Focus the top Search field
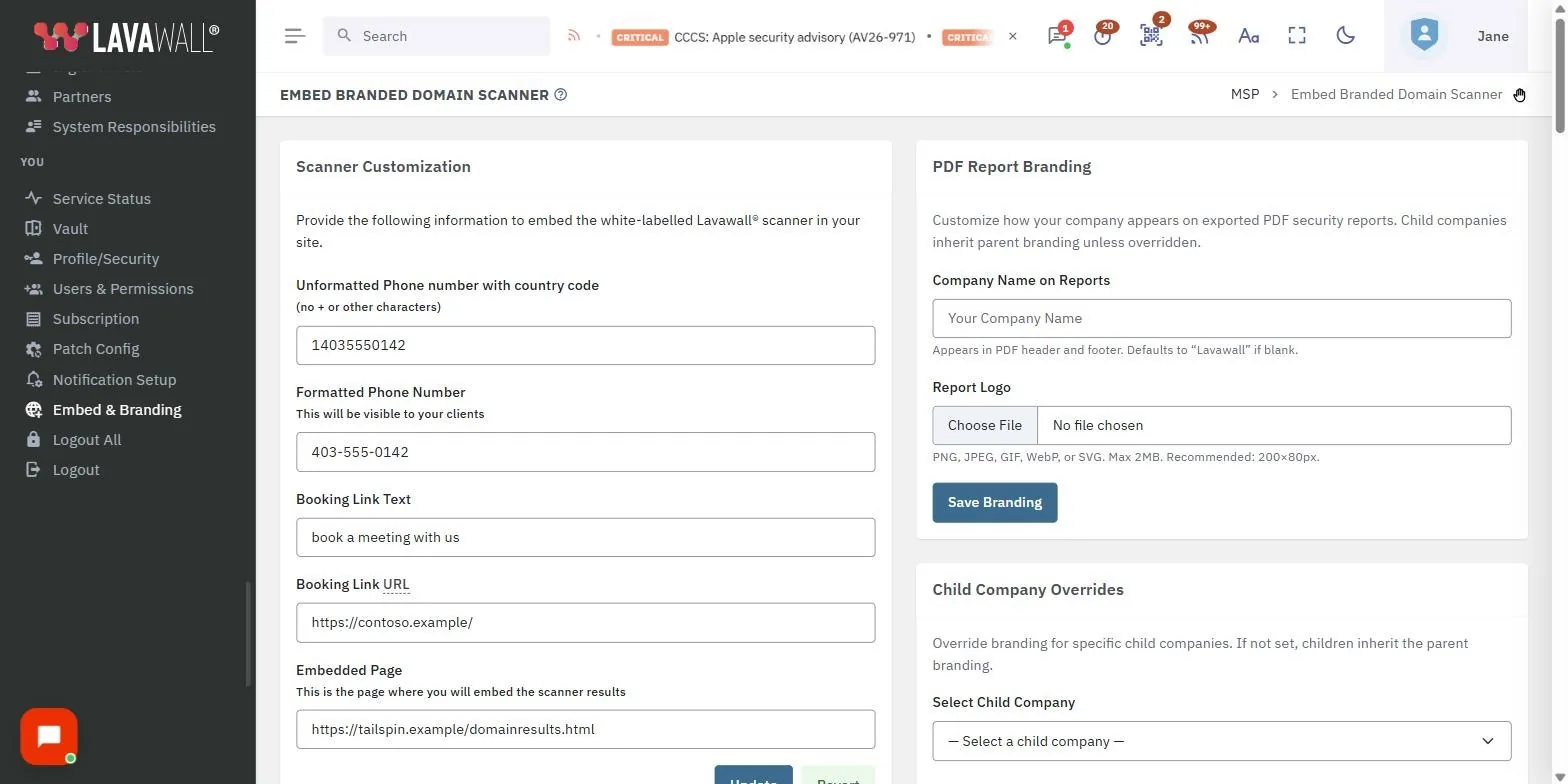The width and height of the screenshot is (1568, 784). click(436, 36)
